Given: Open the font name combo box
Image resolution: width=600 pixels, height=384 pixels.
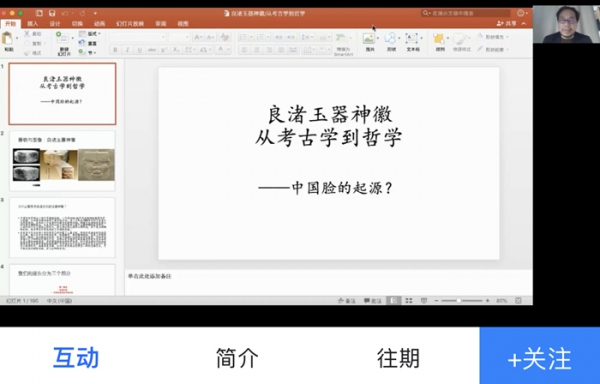Looking at the screenshot, I should tap(138, 37).
